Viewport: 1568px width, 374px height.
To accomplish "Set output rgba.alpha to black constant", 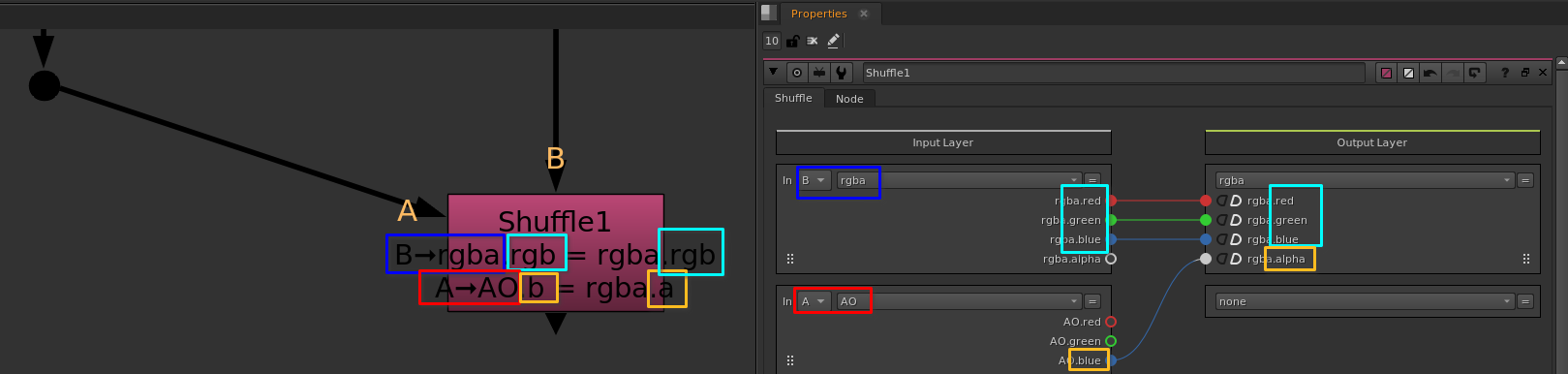I will pos(1222,259).
